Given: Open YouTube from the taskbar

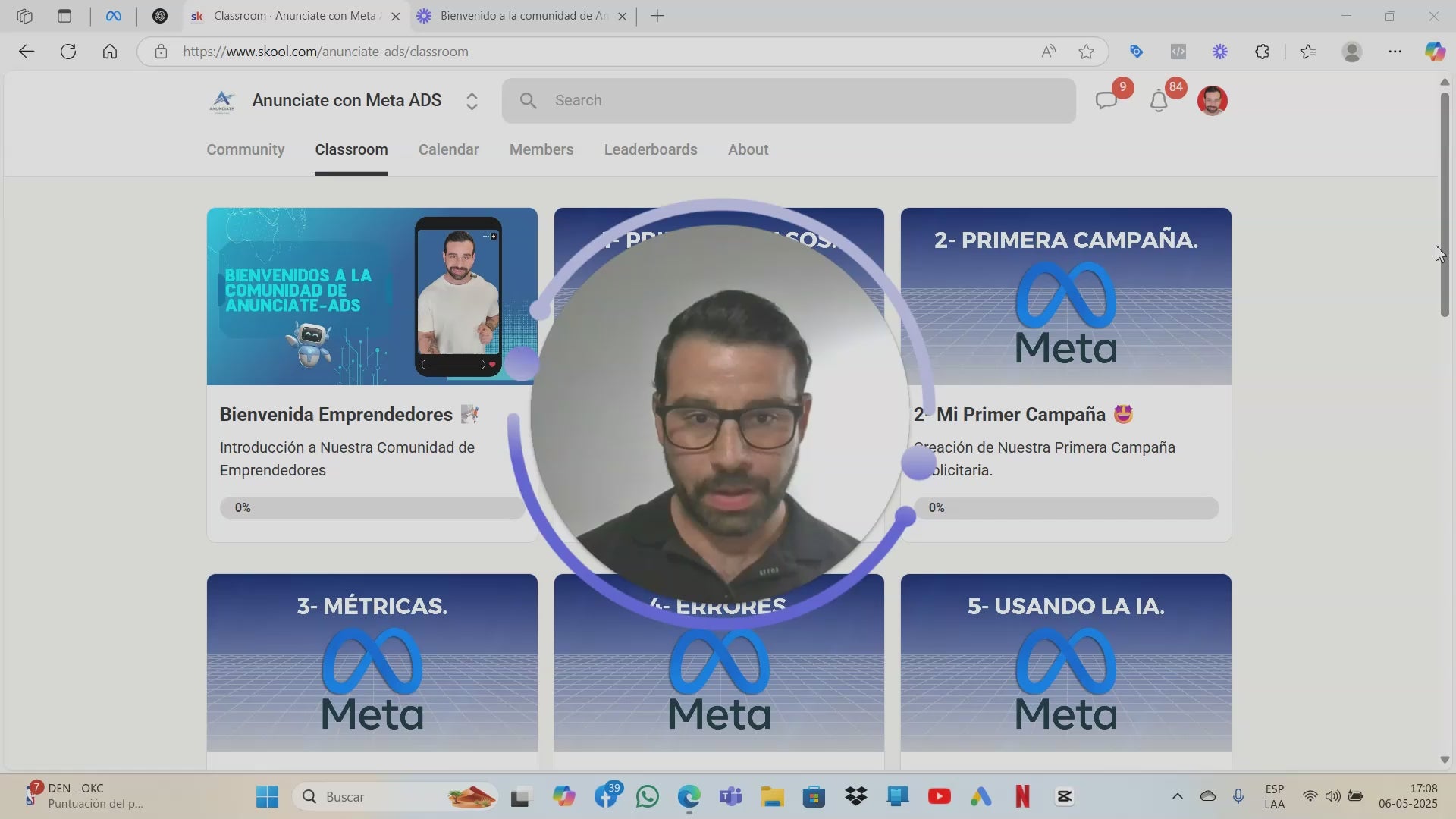Looking at the screenshot, I should [x=939, y=797].
